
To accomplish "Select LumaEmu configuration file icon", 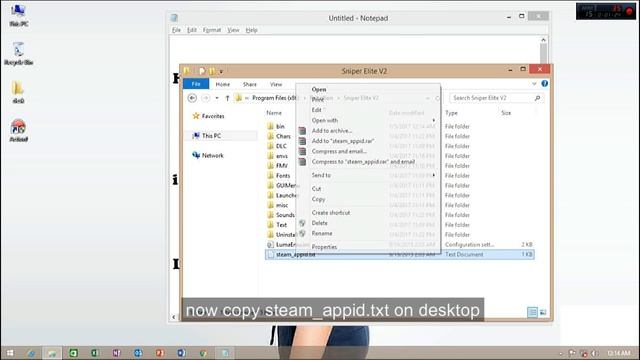I will pos(270,244).
